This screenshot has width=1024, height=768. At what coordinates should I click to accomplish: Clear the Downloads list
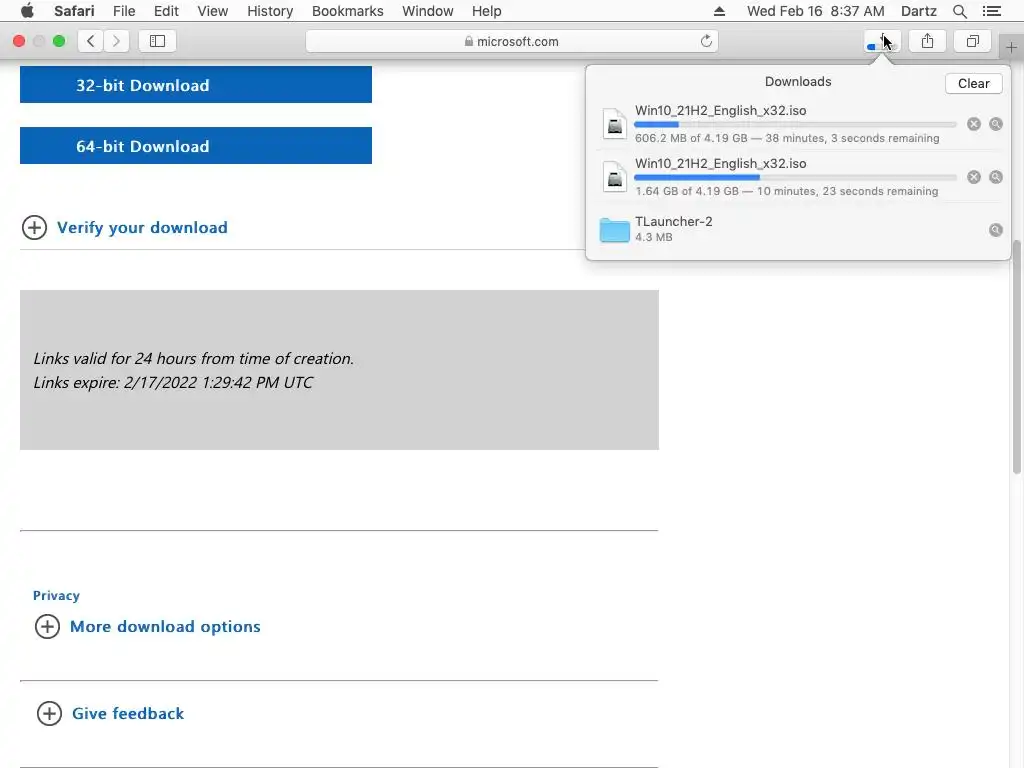point(973,84)
